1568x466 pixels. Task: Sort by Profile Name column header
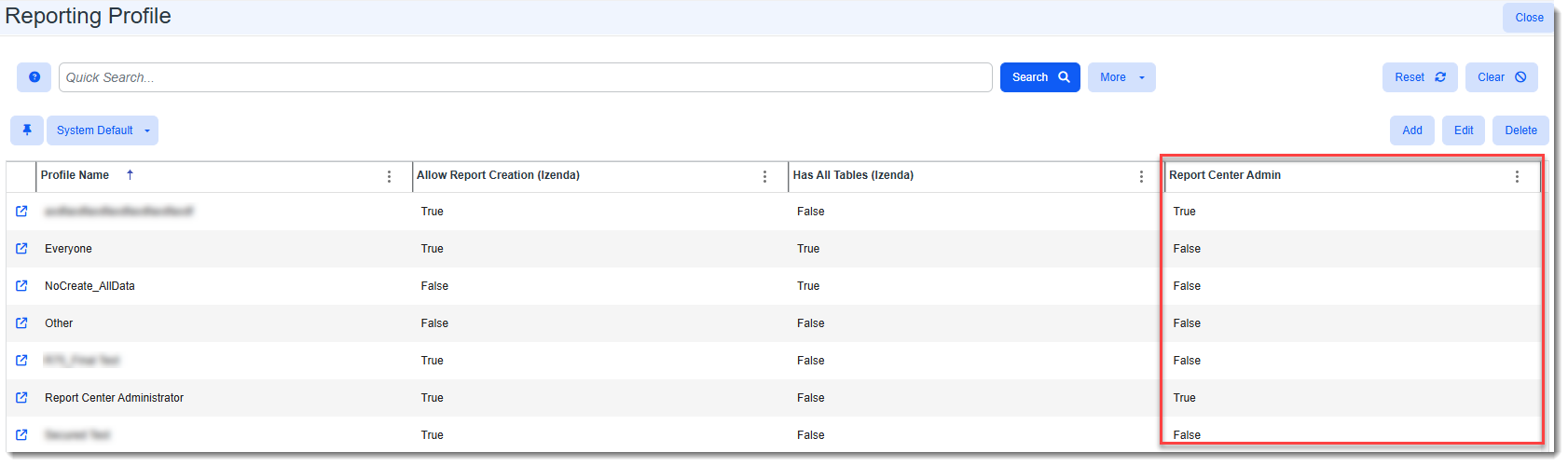coord(76,175)
